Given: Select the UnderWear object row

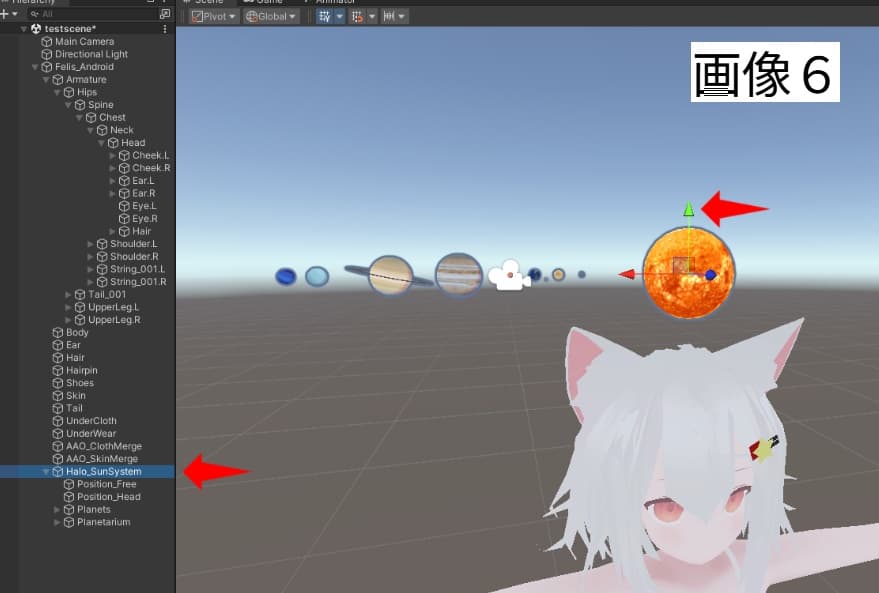Looking at the screenshot, I should 88,434.
